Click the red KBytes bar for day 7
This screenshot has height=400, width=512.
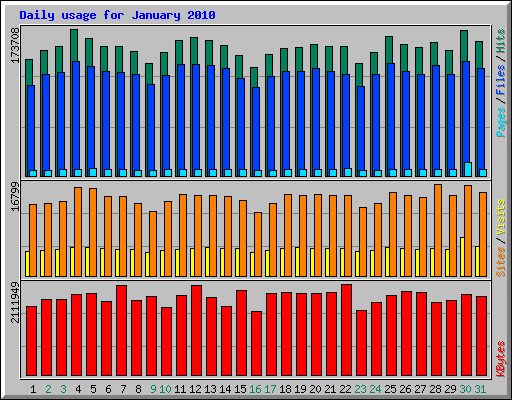click(121, 330)
